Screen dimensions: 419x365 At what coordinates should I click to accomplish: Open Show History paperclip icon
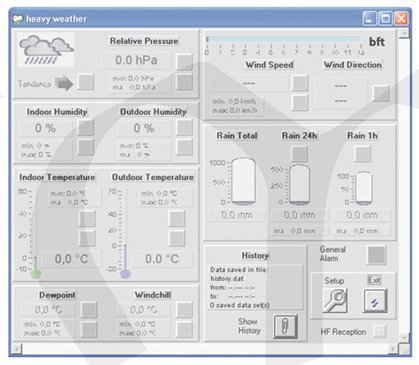coord(285,326)
